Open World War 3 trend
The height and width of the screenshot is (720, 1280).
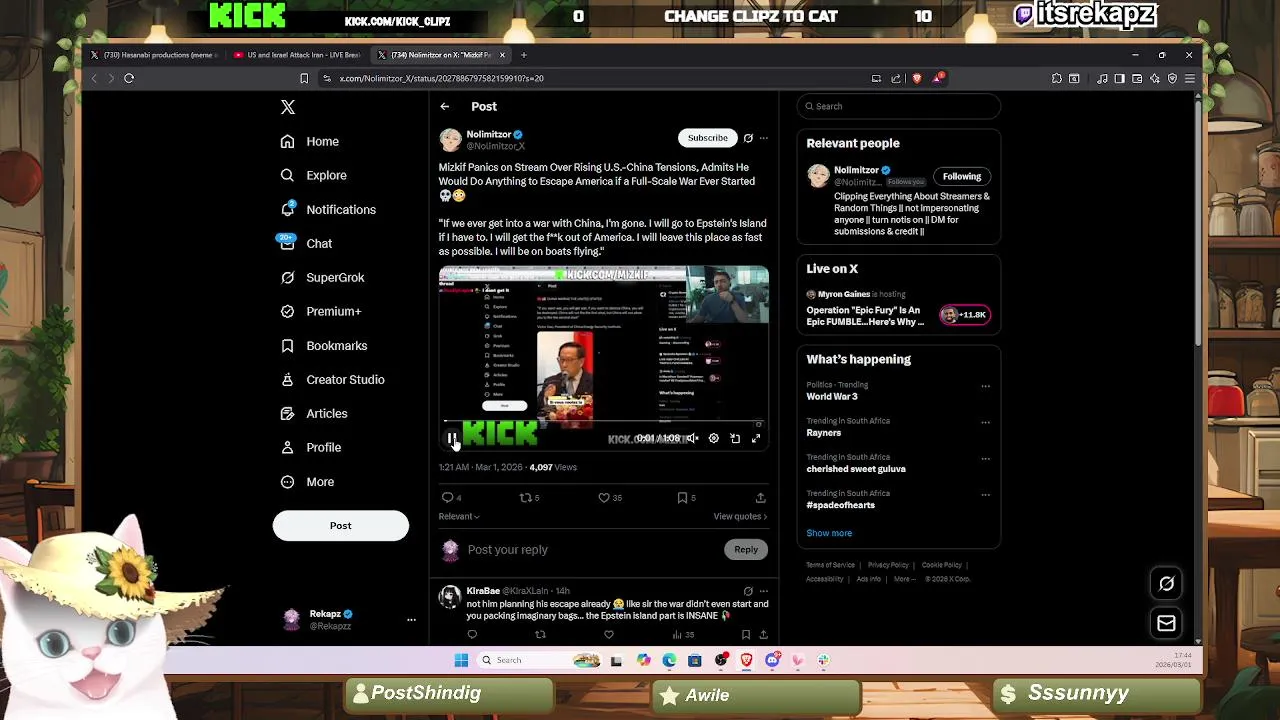pyautogui.click(x=832, y=397)
